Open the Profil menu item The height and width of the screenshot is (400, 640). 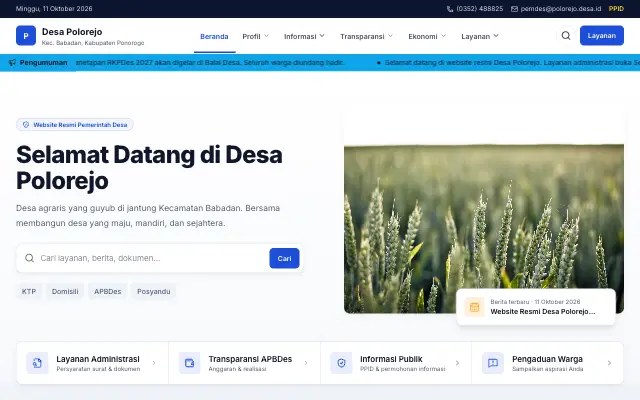point(251,36)
